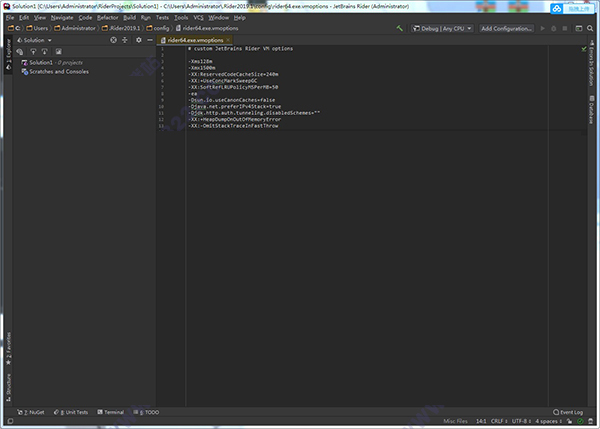Click the config breadcrumb folder

pyautogui.click(x=158, y=28)
